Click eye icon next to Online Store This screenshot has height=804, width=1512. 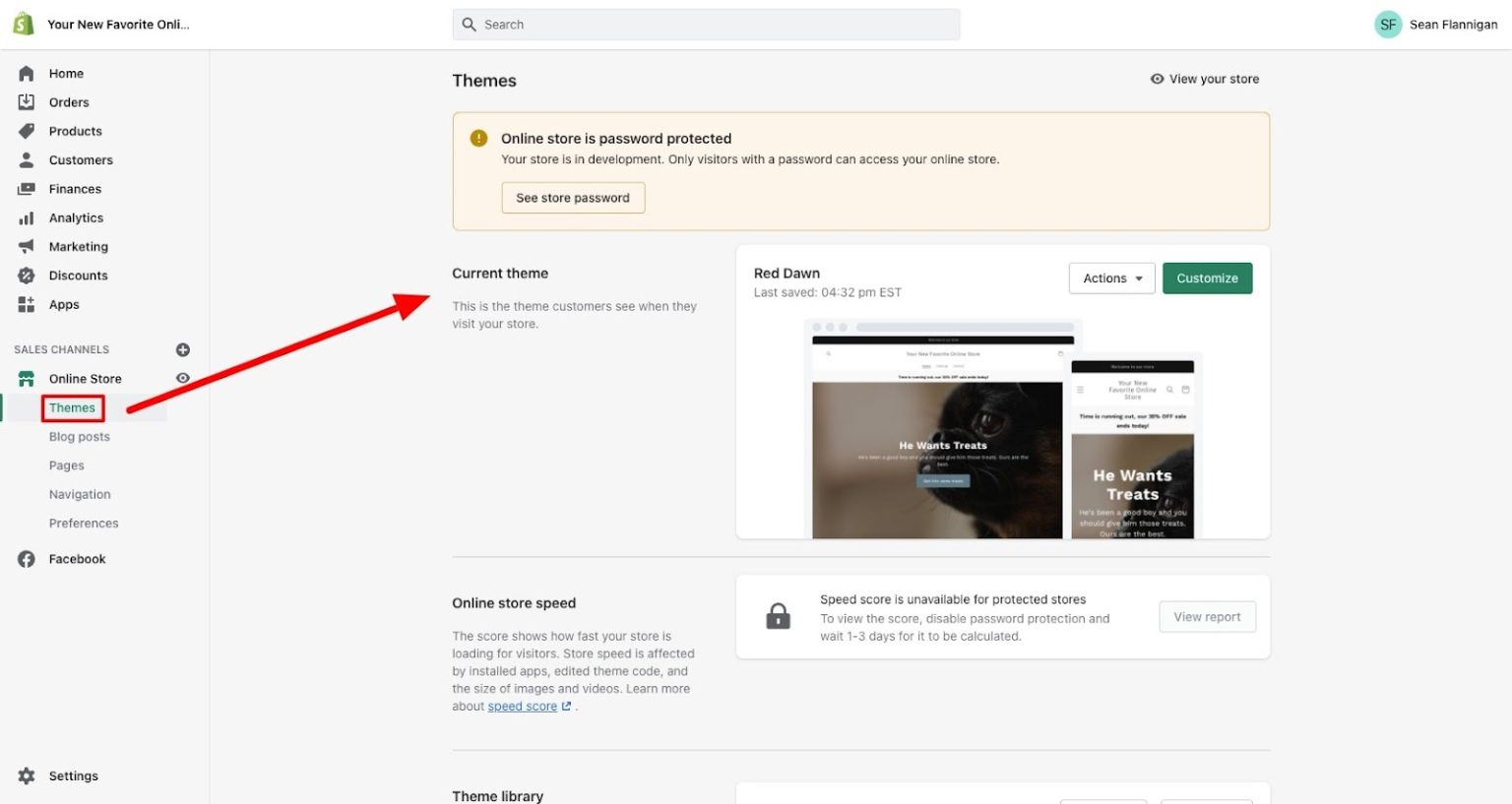click(x=183, y=378)
